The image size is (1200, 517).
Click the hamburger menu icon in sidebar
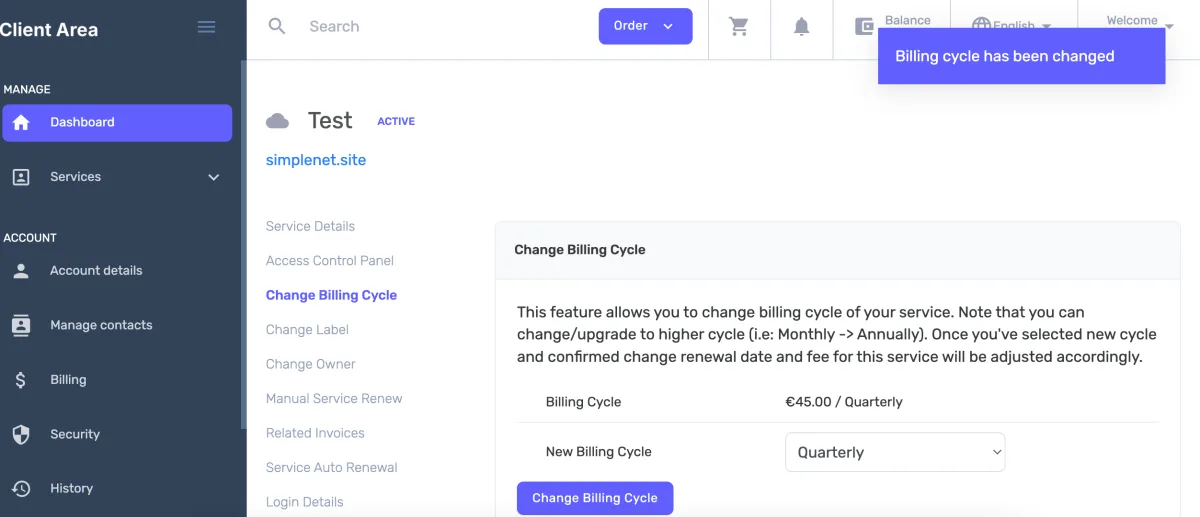[x=206, y=27]
